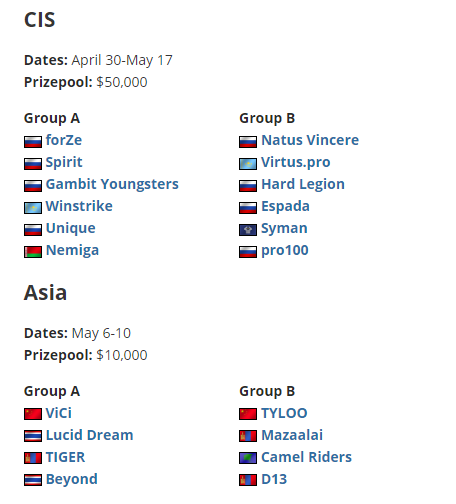Open the pro100 team link
Image resolution: width=456 pixels, height=504 pixels.
pos(285,250)
